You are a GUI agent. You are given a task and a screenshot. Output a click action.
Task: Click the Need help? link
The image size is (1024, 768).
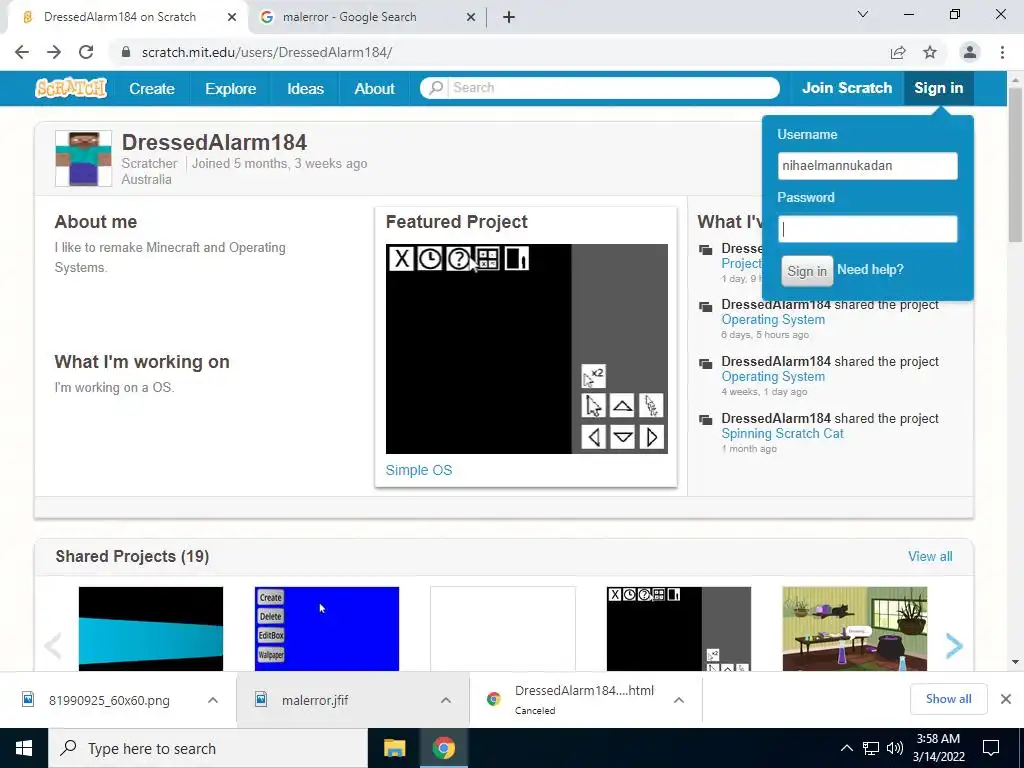(x=871, y=269)
